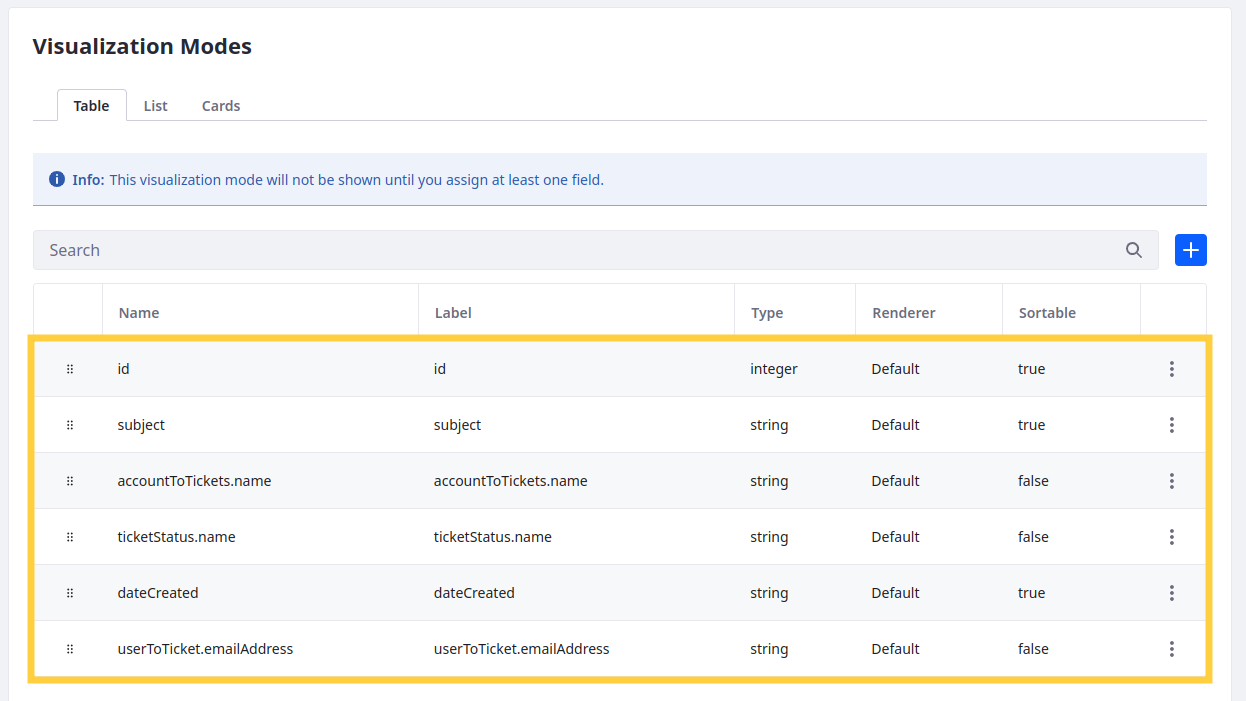
Task: Click the Name column header
Action: 139,313
